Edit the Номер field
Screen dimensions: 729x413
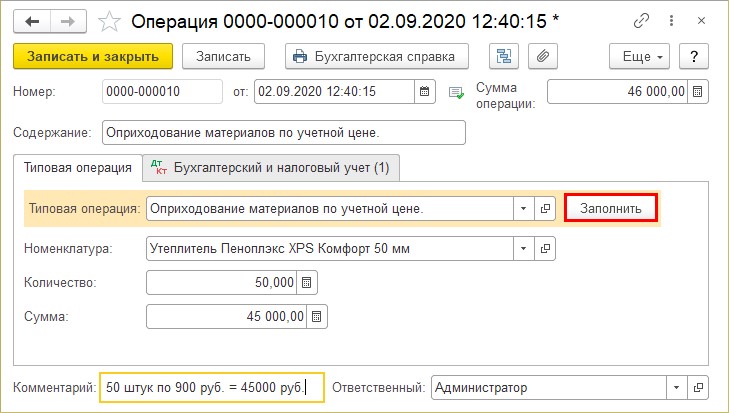pyautogui.click(x=162, y=92)
